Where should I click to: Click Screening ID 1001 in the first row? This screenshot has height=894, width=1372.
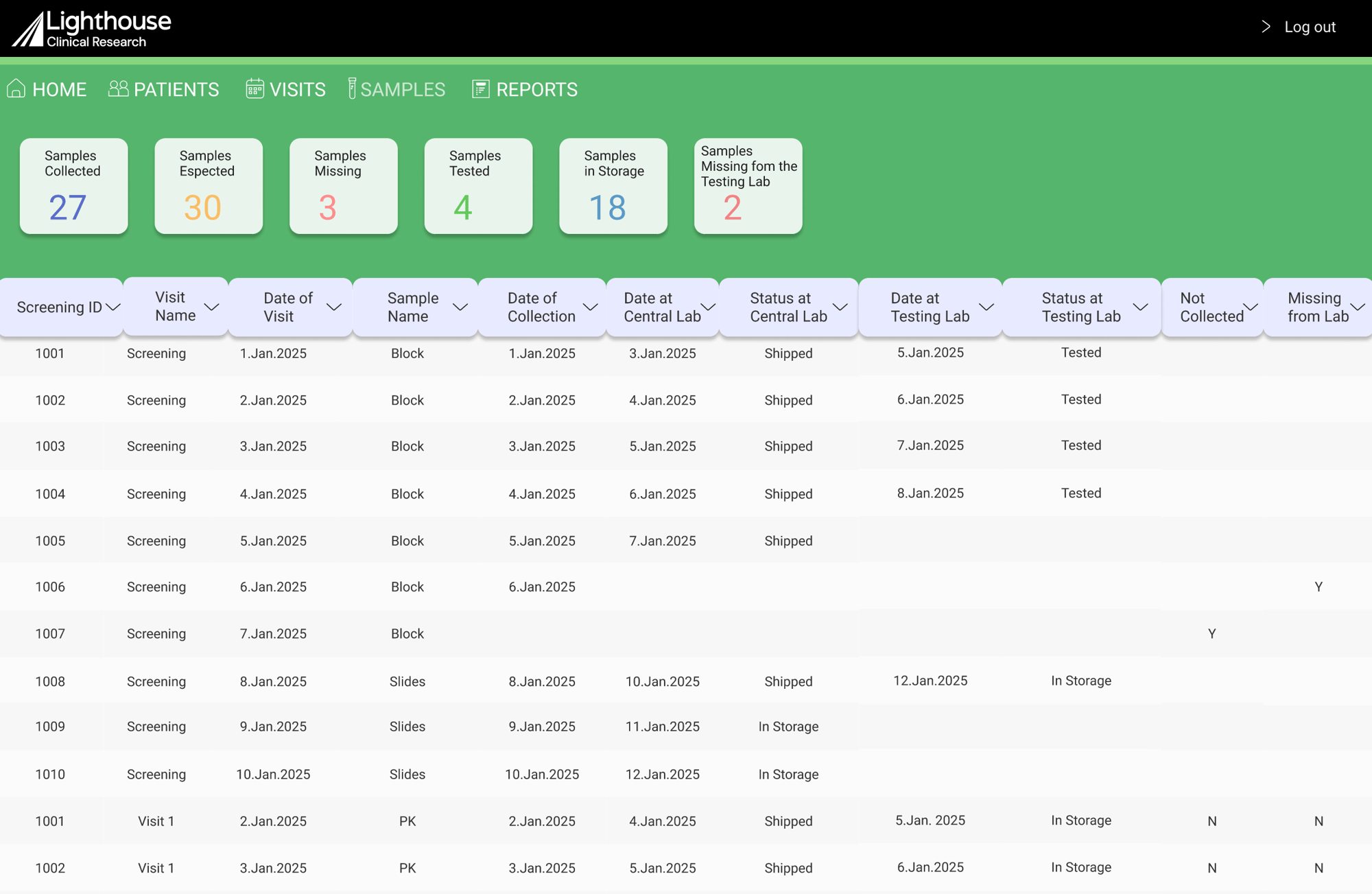[x=50, y=353]
